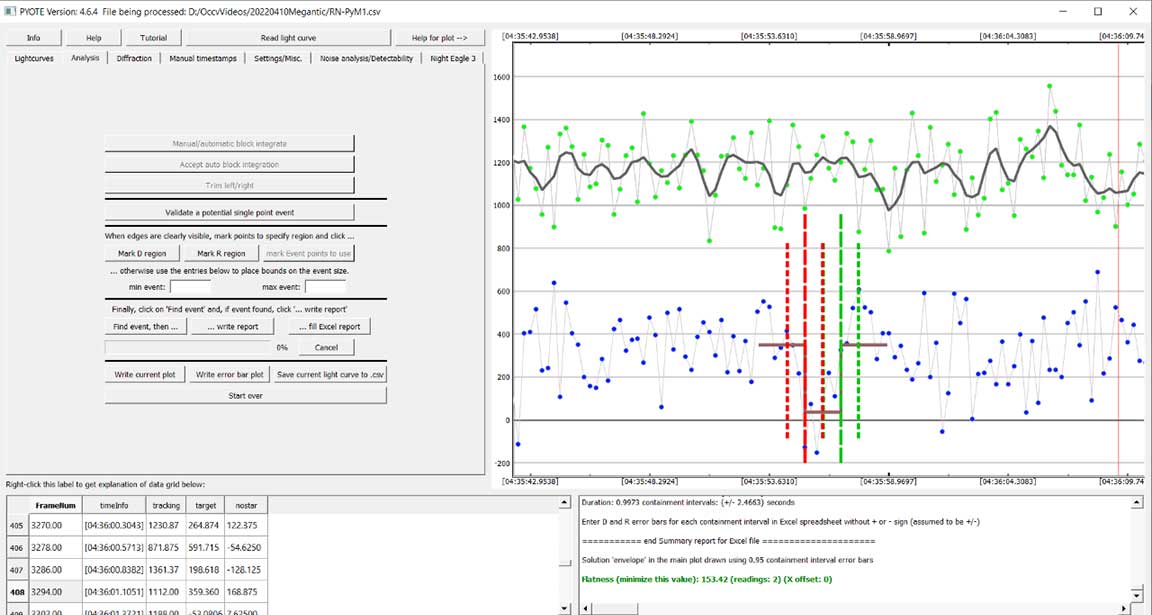The width and height of the screenshot is (1152, 615).
Task: Focus the min event input field
Action: click(190, 287)
